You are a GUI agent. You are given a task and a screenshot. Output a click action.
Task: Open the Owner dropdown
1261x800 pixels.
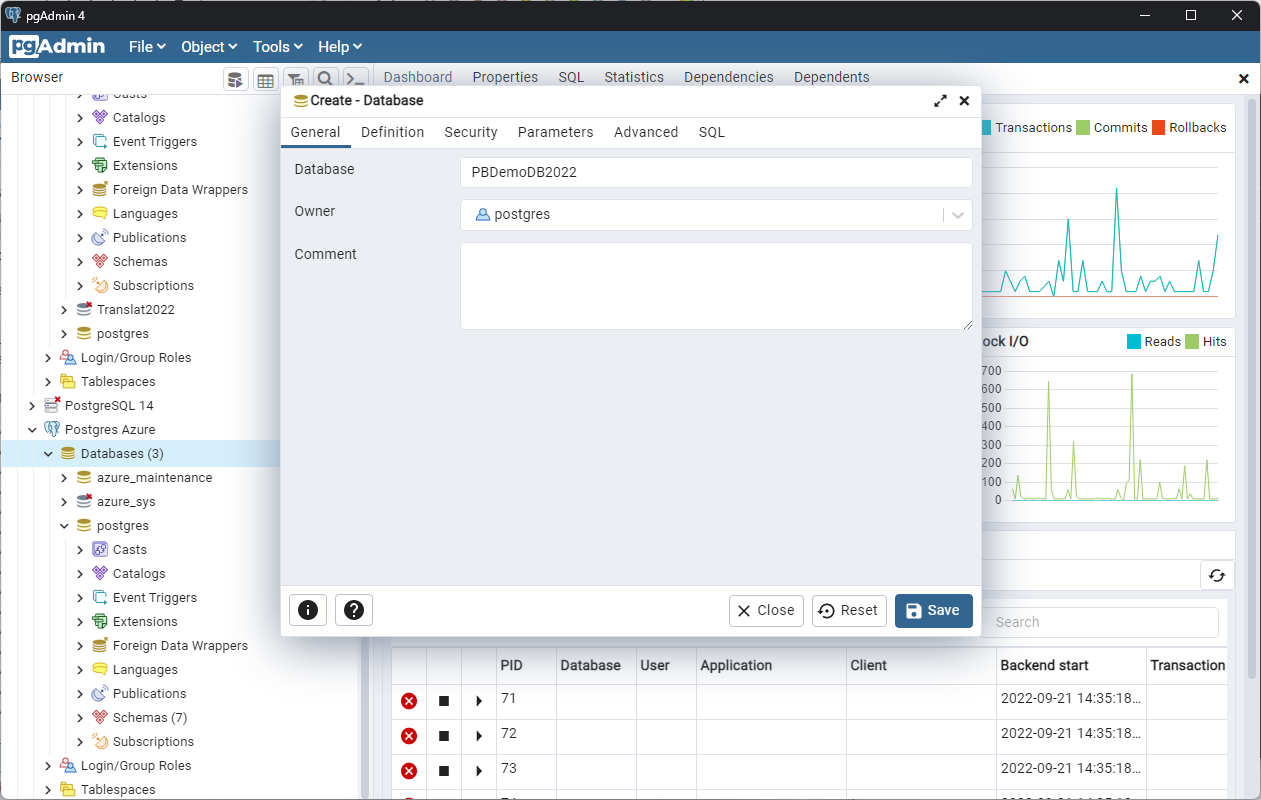(957, 214)
